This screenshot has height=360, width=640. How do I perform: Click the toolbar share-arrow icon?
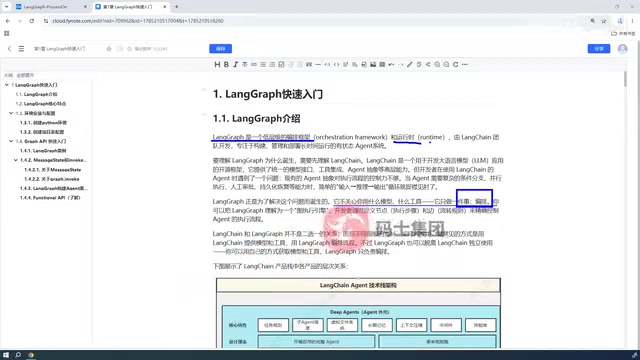[428, 64]
